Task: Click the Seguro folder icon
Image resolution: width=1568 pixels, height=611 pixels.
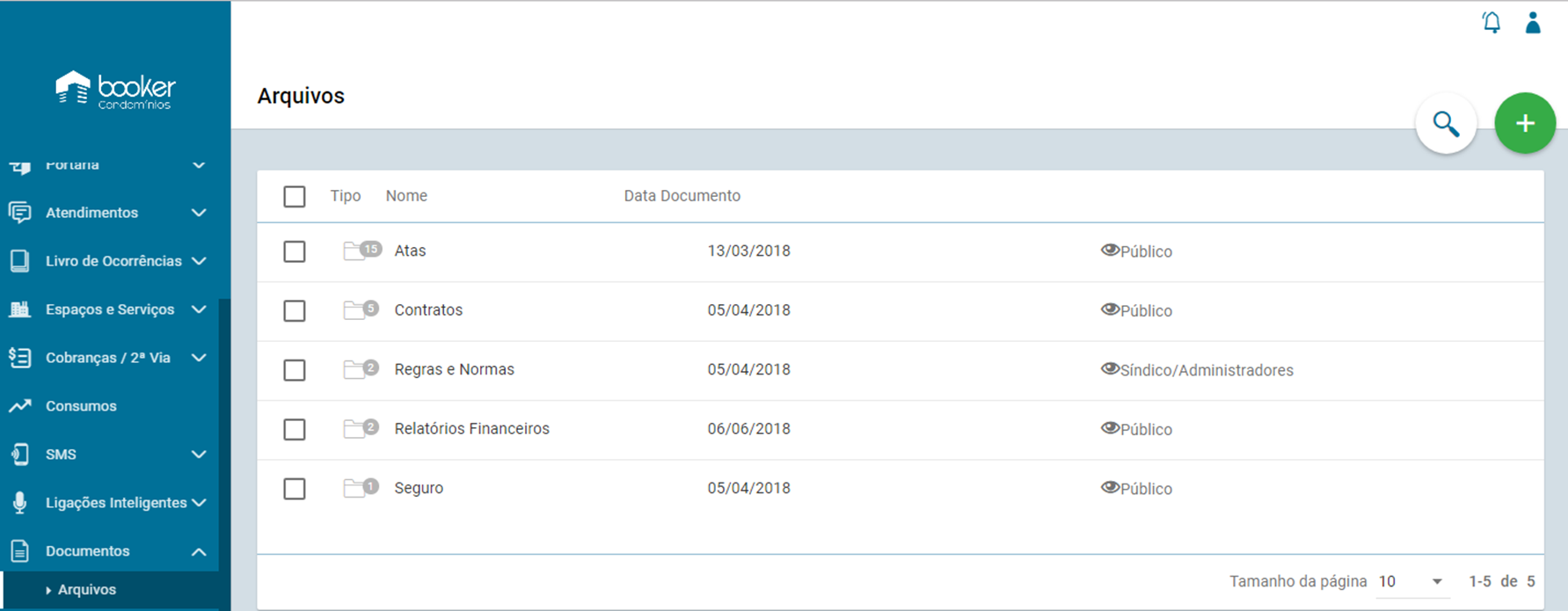Action: click(354, 489)
